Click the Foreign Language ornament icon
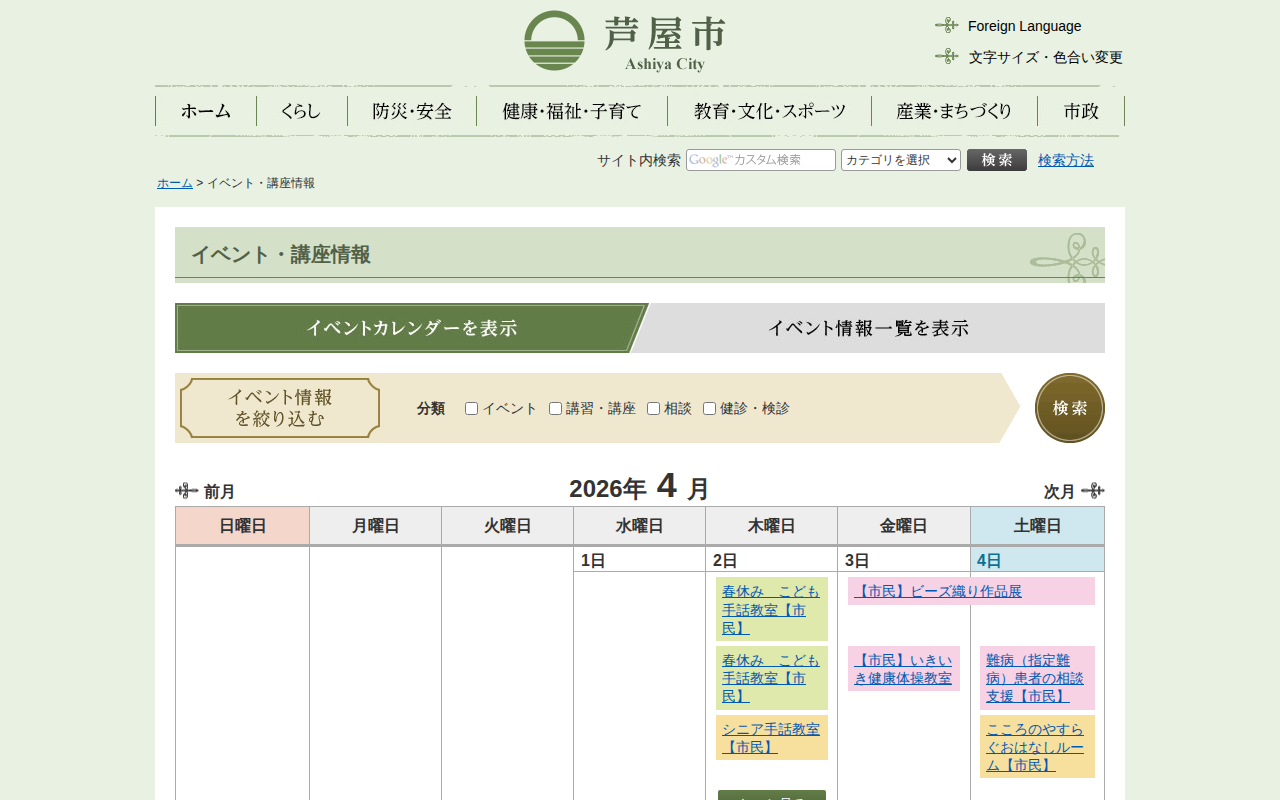Screen dimensions: 1280x800 click(x=946, y=25)
